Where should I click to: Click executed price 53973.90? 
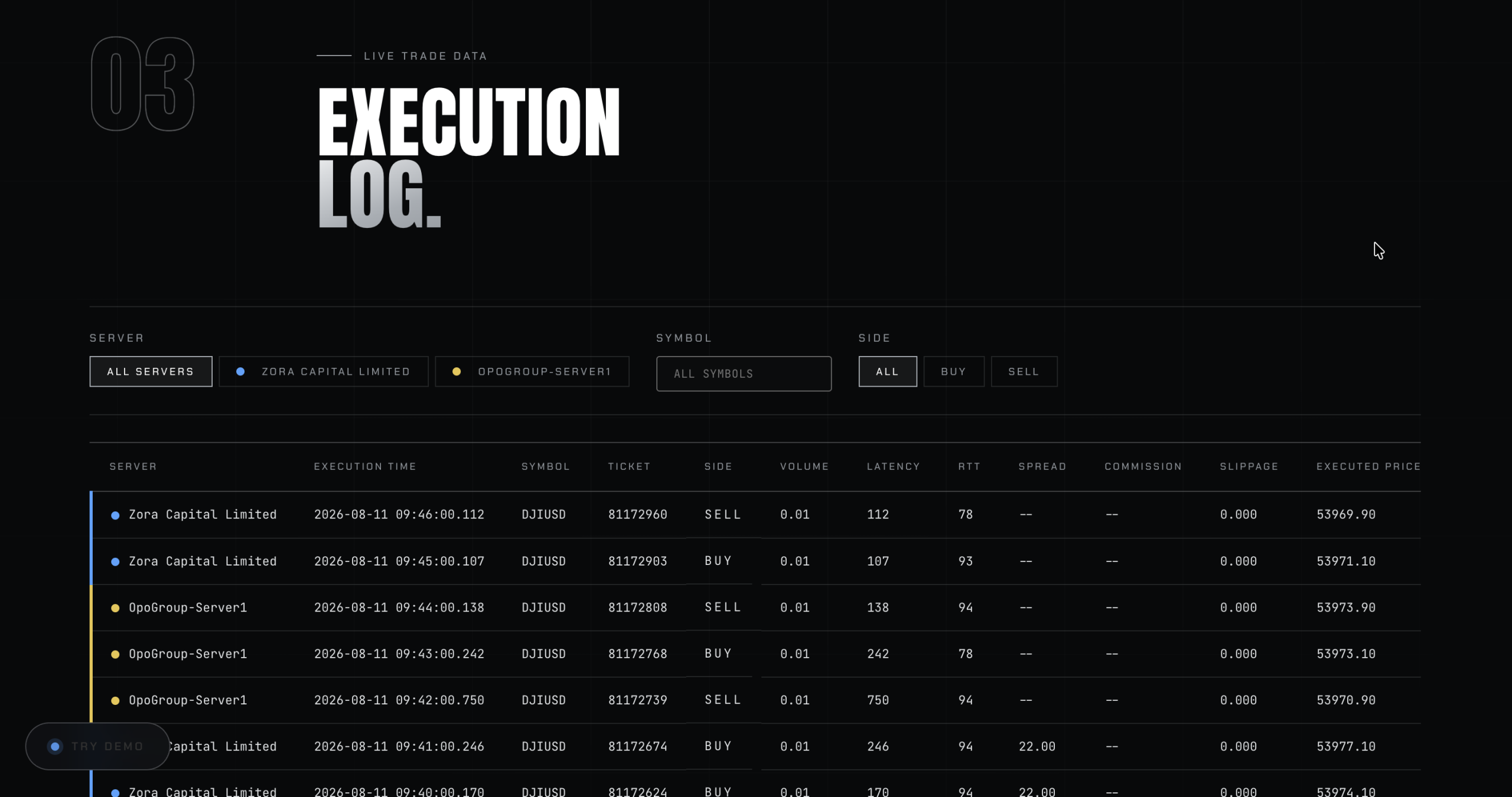click(x=1346, y=607)
